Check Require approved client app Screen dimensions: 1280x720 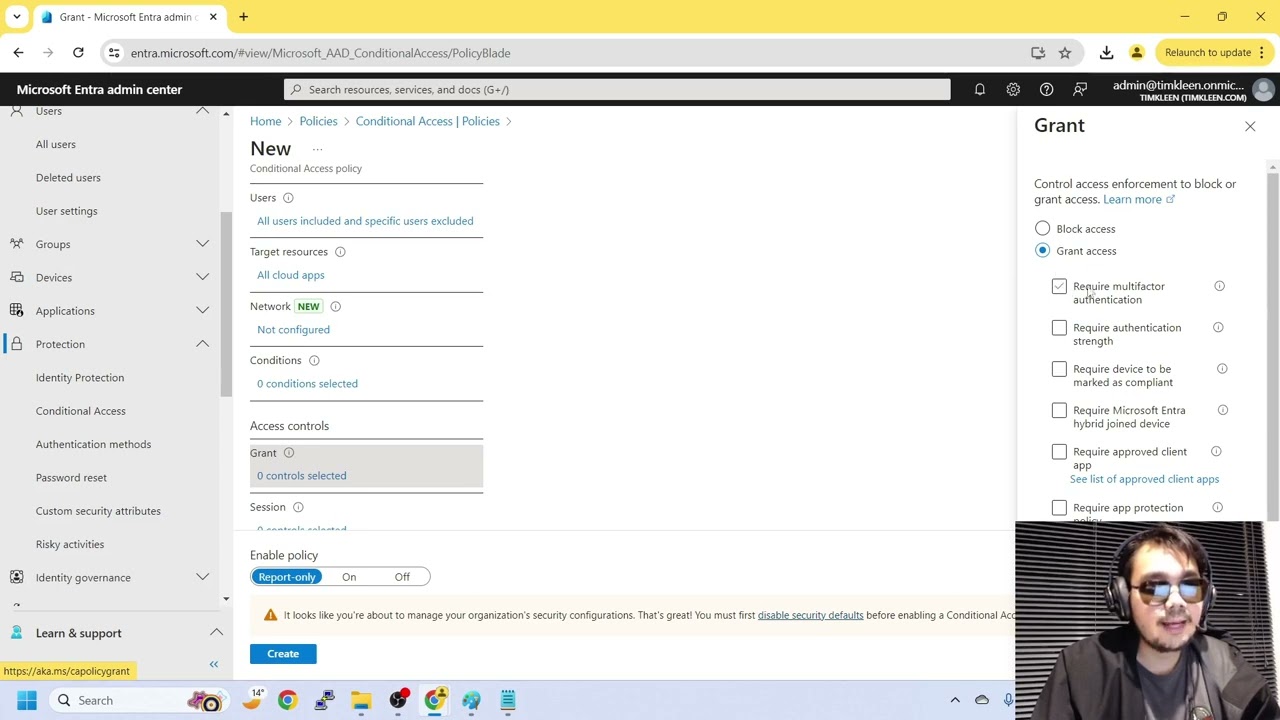pyautogui.click(x=1059, y=453)
